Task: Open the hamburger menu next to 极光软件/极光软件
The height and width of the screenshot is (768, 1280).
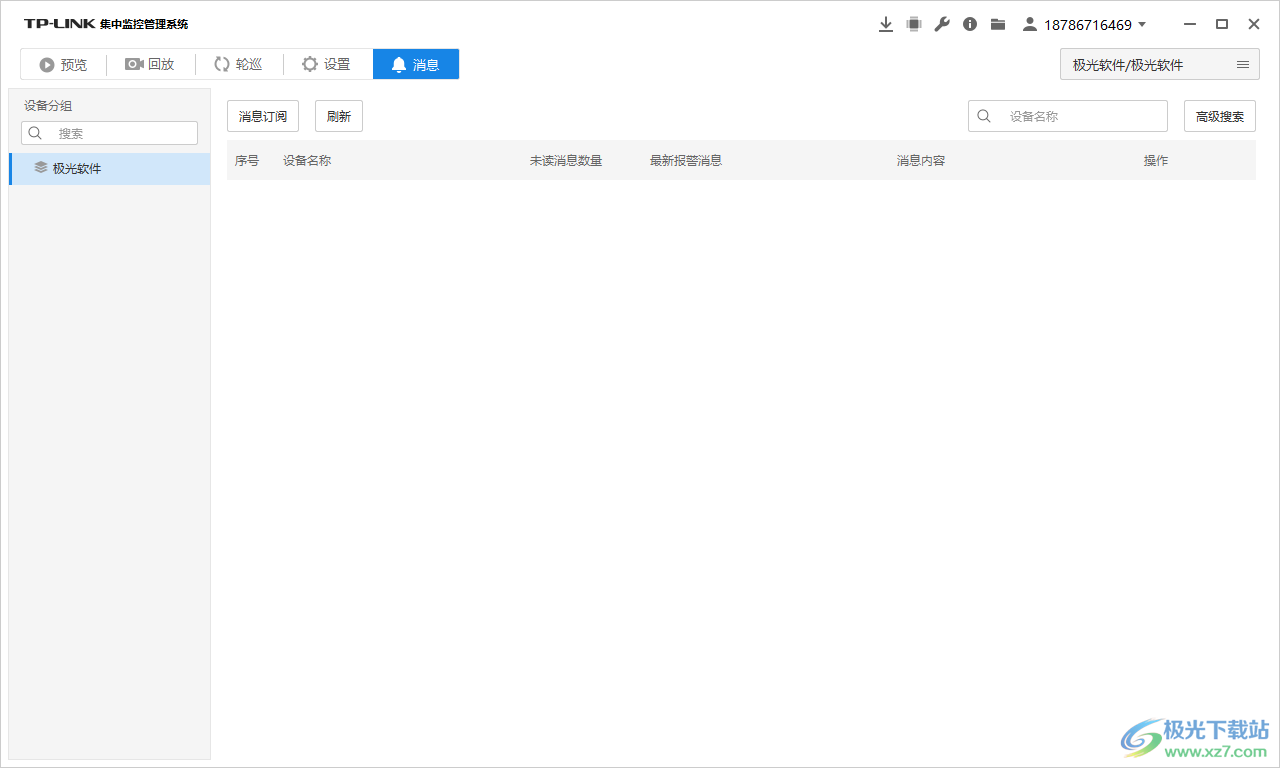Action: click(1243, 63)
